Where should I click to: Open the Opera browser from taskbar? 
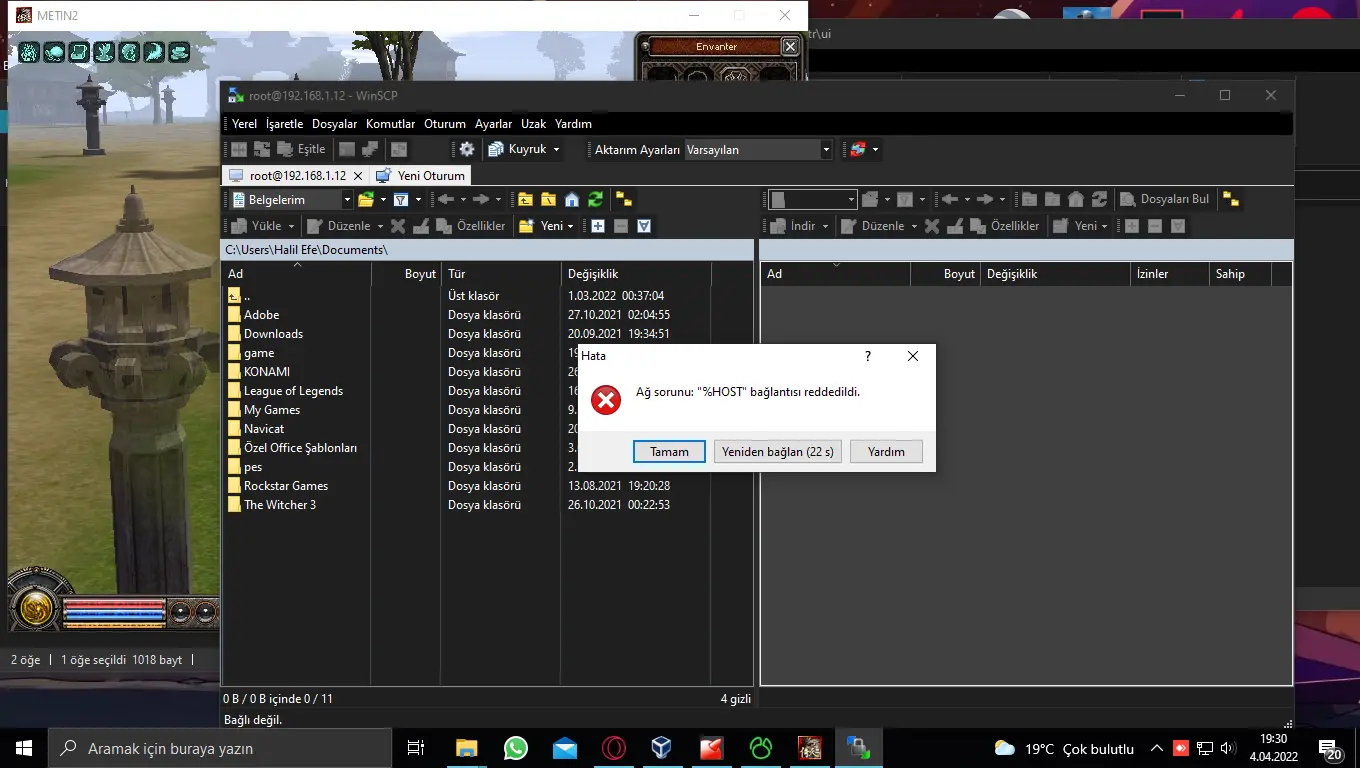click(x=614, y=748)
